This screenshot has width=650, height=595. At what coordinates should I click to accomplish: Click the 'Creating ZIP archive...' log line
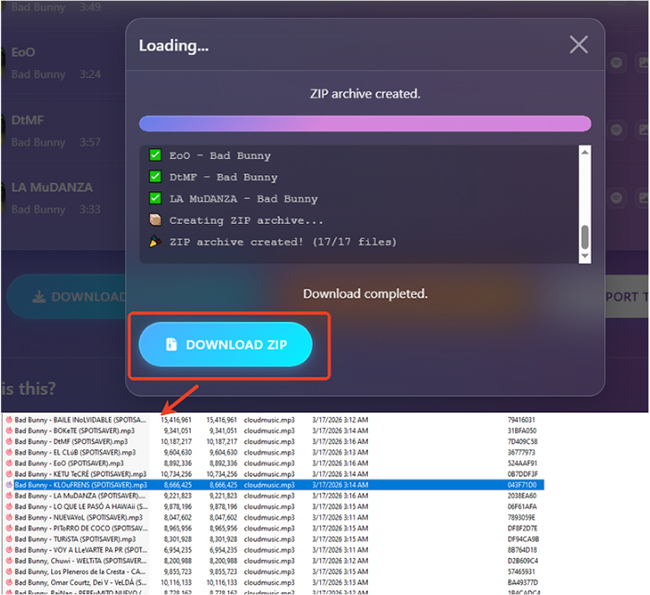pyautogui.click(x=246, y=220)
